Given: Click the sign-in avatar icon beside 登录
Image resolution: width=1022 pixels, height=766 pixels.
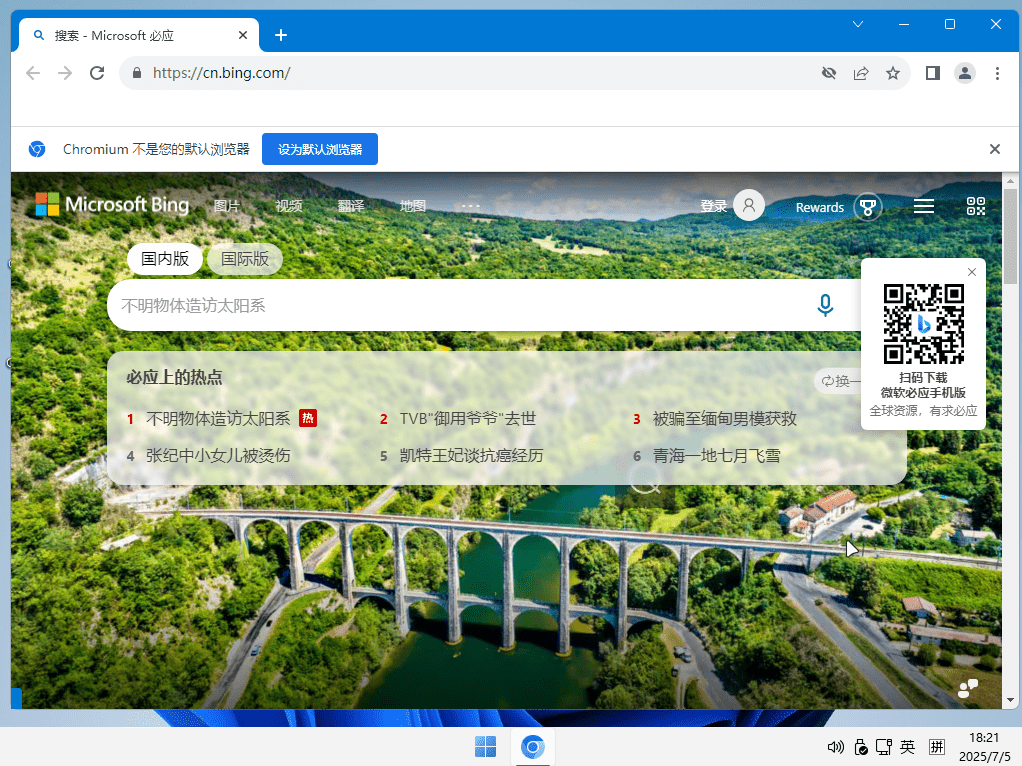Looking at the screenshot, I should (748, 205).
